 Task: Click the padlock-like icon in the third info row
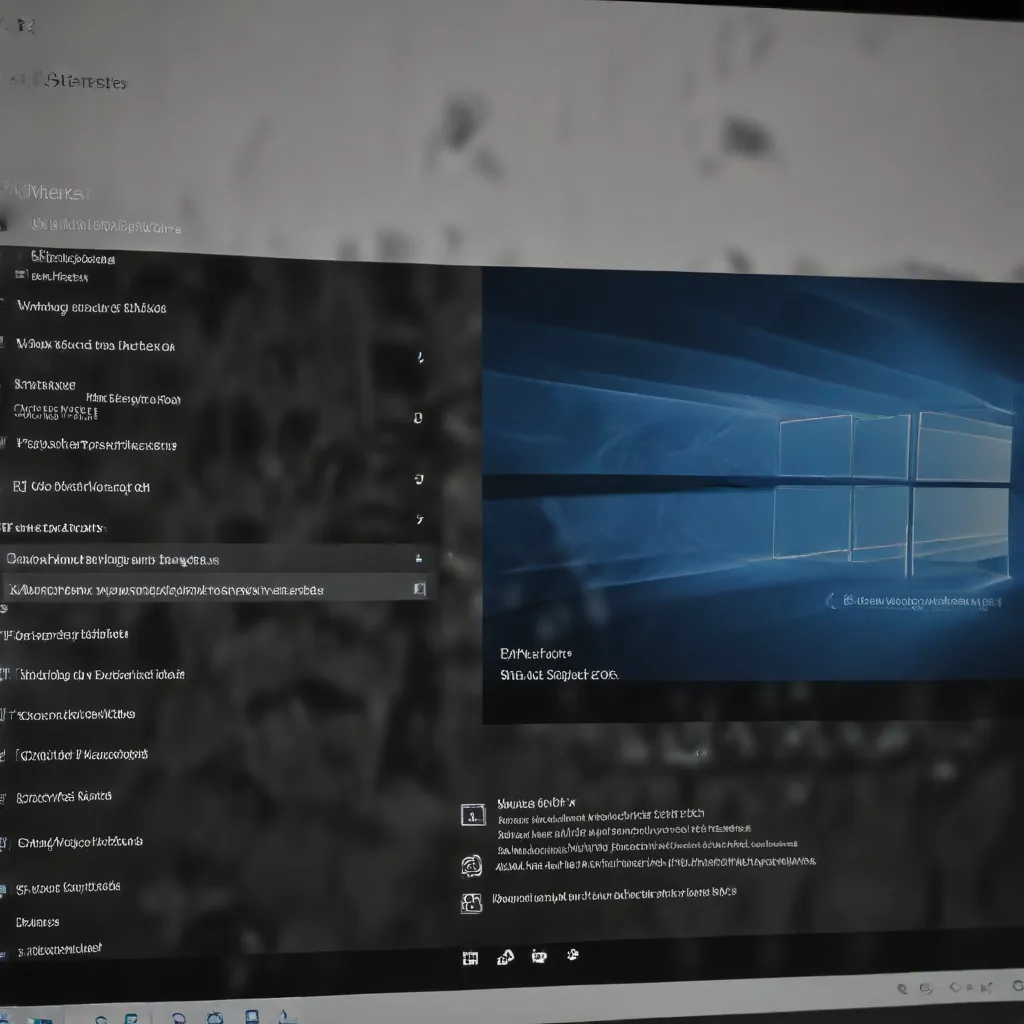point(471,903)
